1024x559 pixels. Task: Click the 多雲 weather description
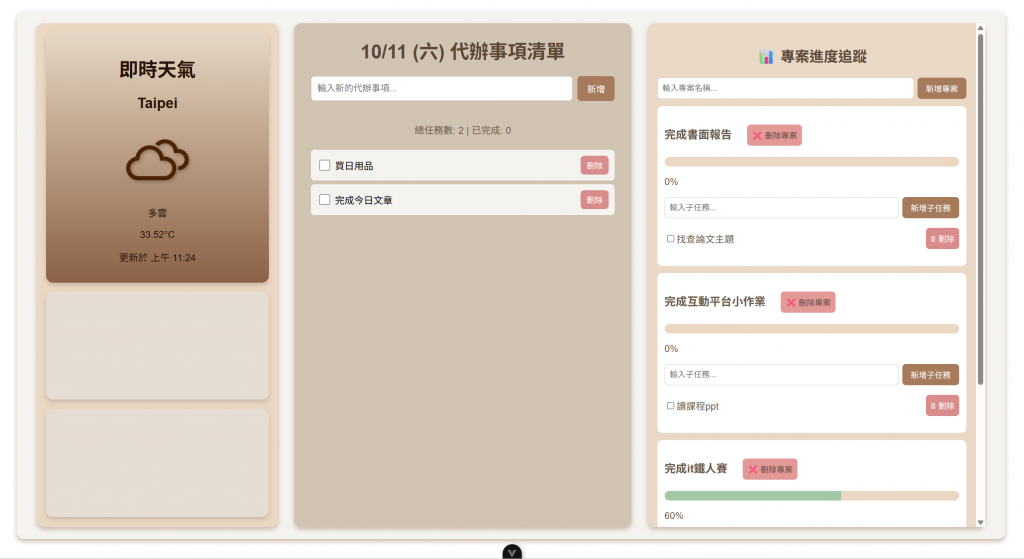pos(157,213)
